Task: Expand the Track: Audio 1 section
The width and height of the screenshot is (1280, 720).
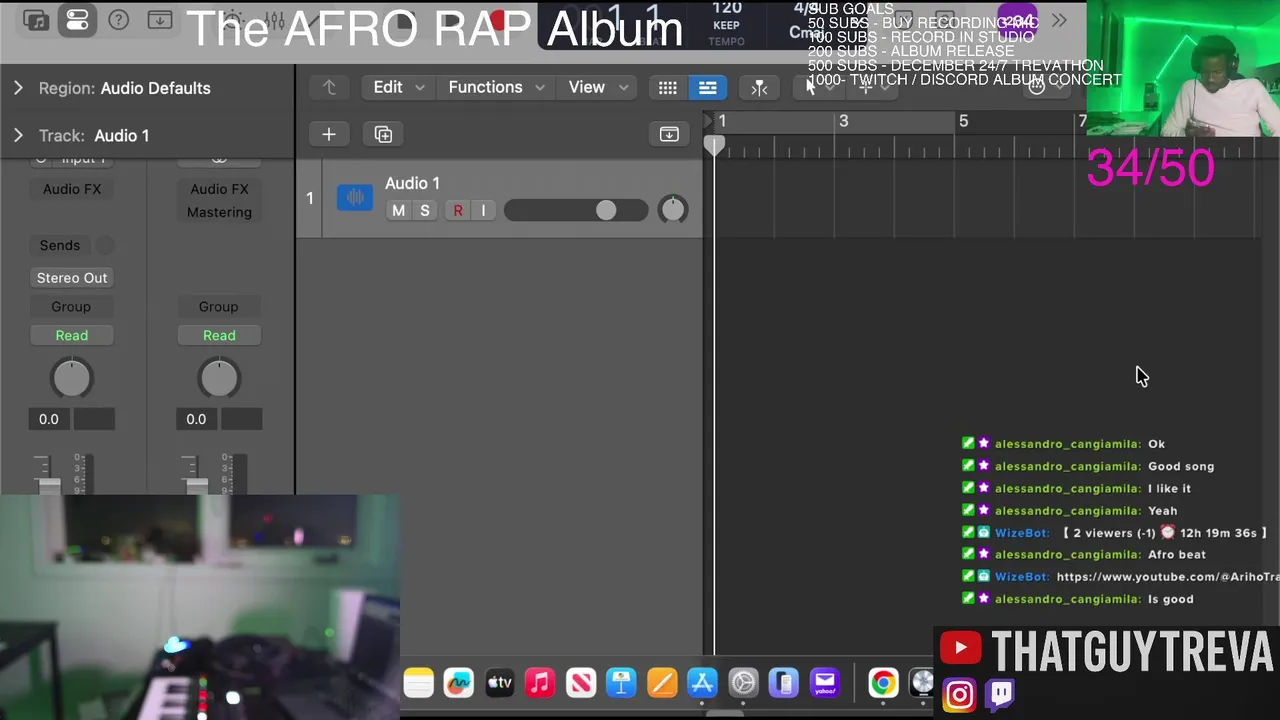Action: pos(18,135)
